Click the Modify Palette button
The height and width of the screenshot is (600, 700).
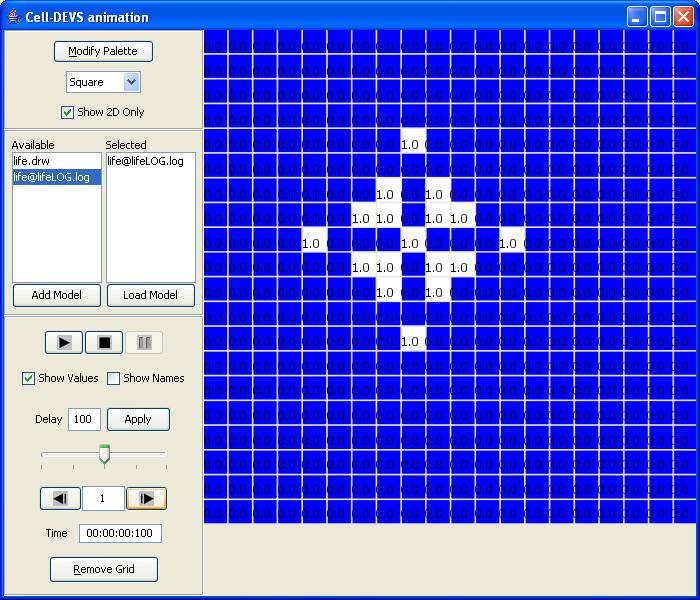[x=103, y=51]
